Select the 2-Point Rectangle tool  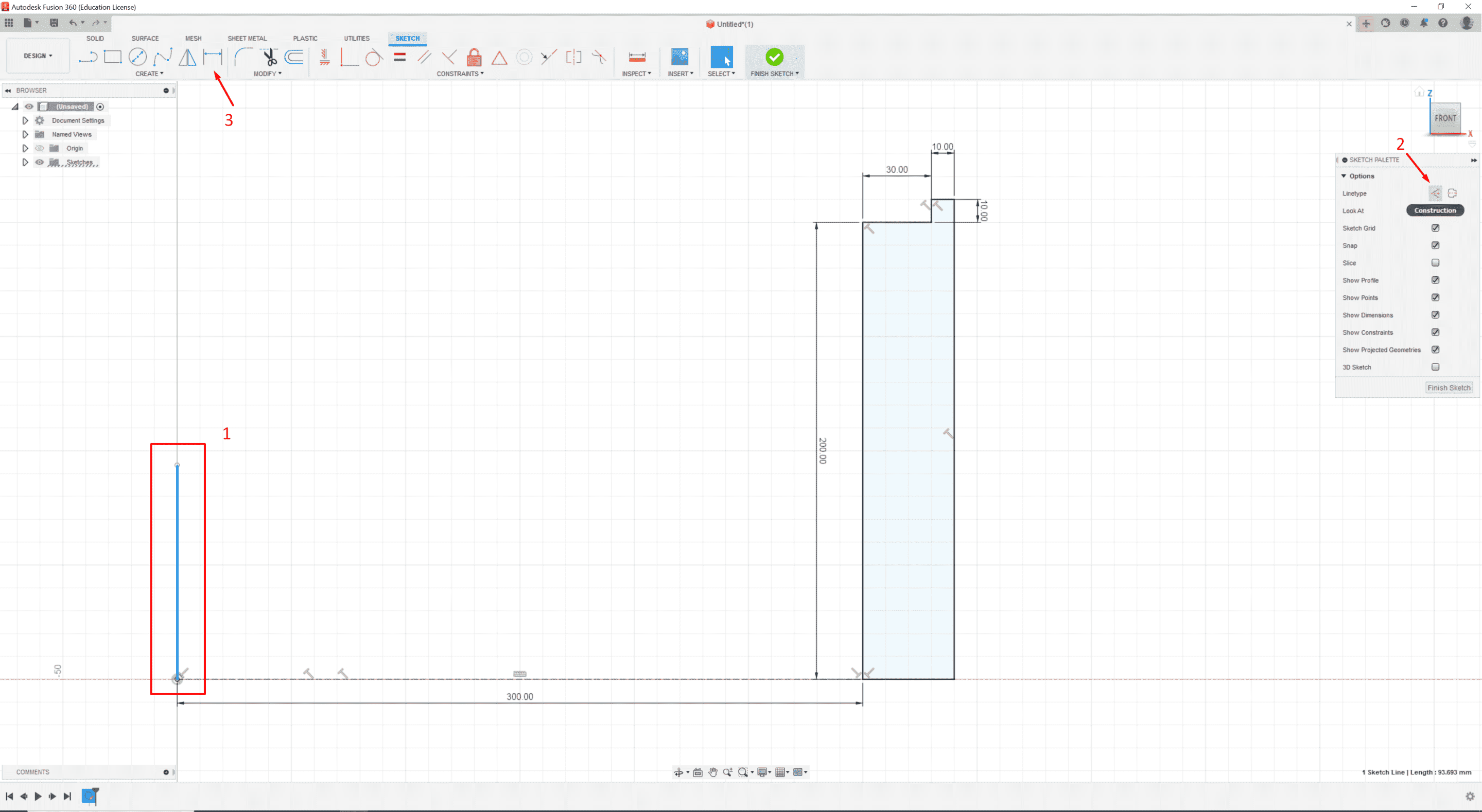pyautogui.click(x=113, y=57)
